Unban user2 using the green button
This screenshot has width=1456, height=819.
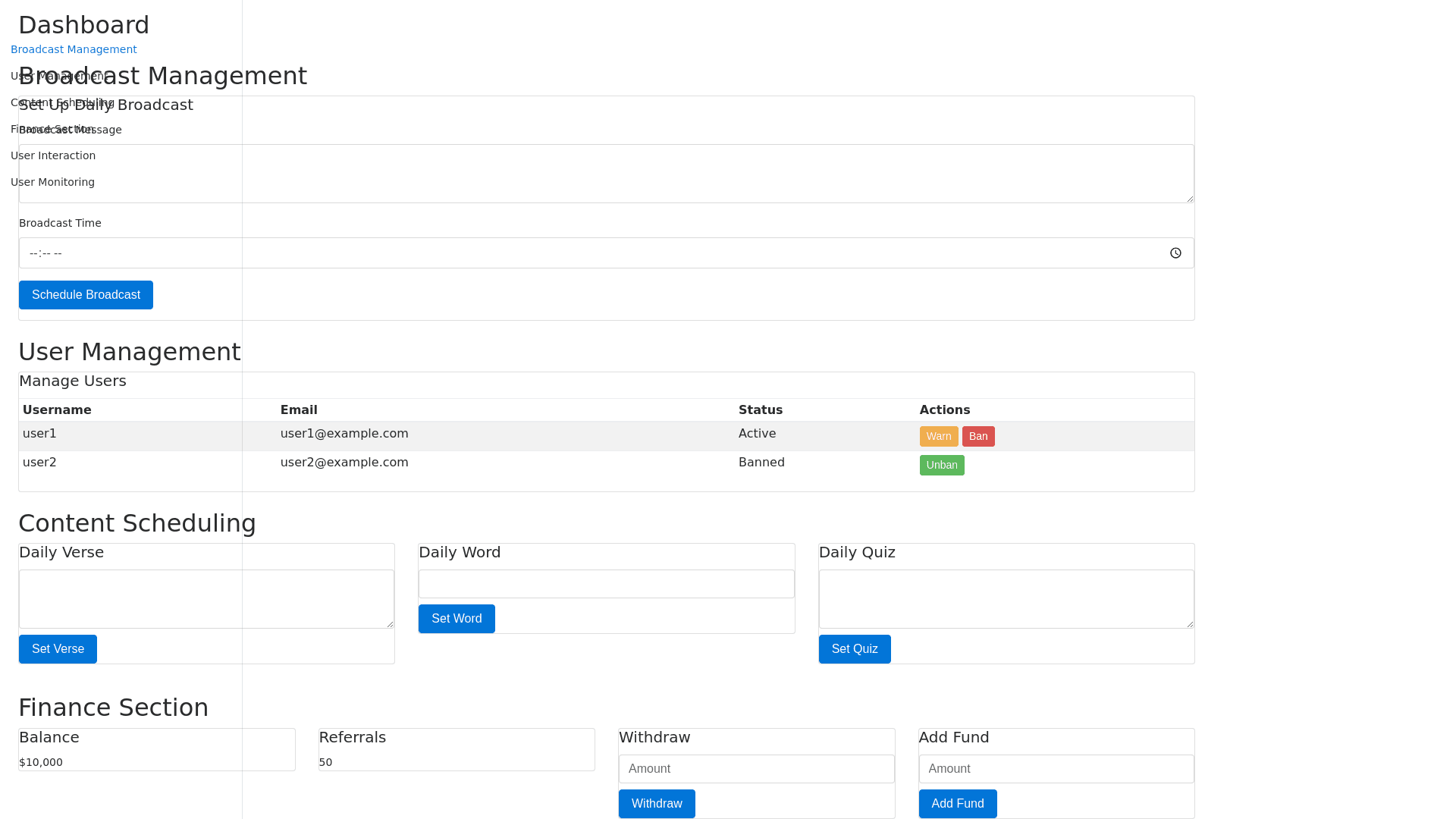pos(941,465)
